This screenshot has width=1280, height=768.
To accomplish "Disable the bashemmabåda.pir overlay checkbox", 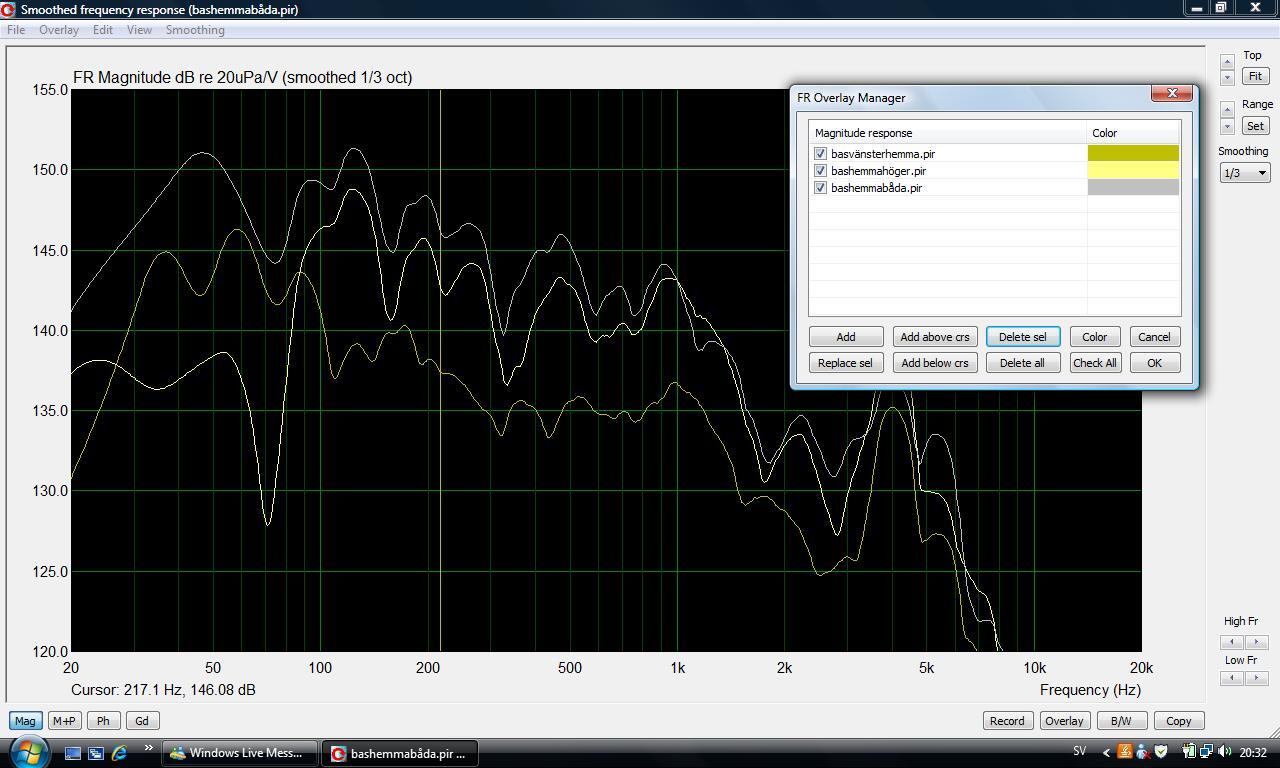I will (820, 188).
